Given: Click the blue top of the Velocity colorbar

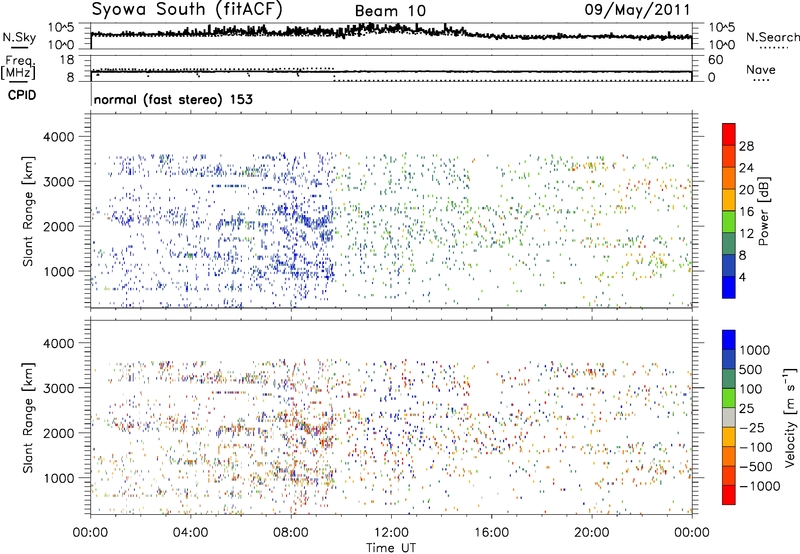Looking at the screenshot, I should 729,340.
